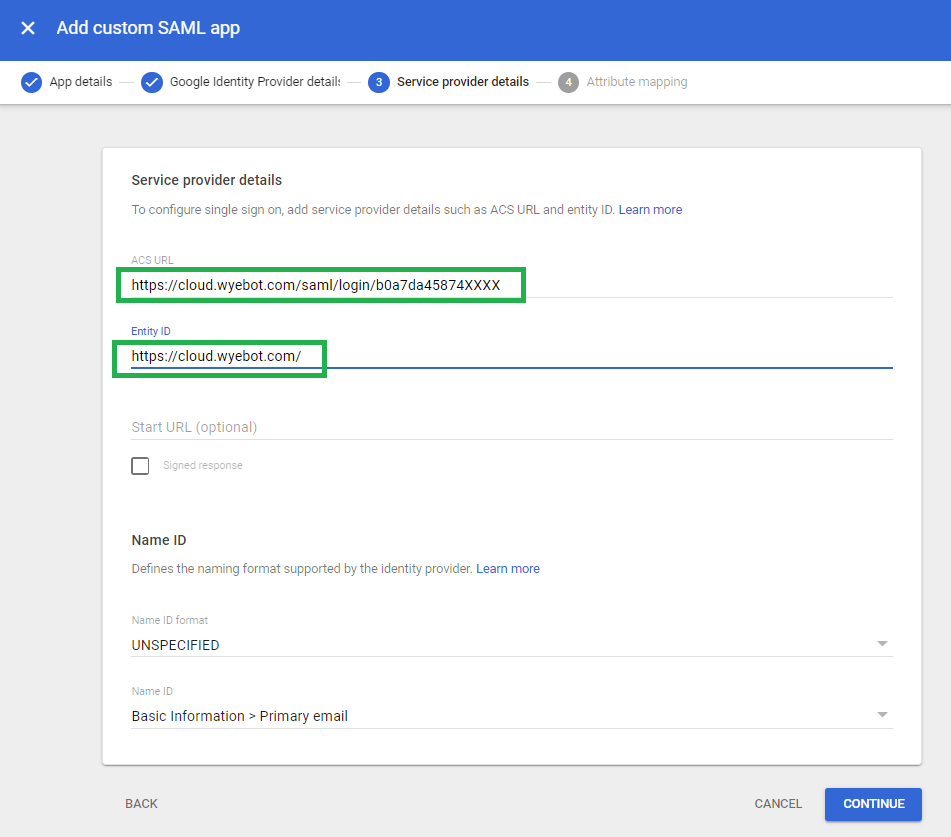The image size is (951, 837).
Task: Click the Name ID section heading
Action: pos(159,540)
